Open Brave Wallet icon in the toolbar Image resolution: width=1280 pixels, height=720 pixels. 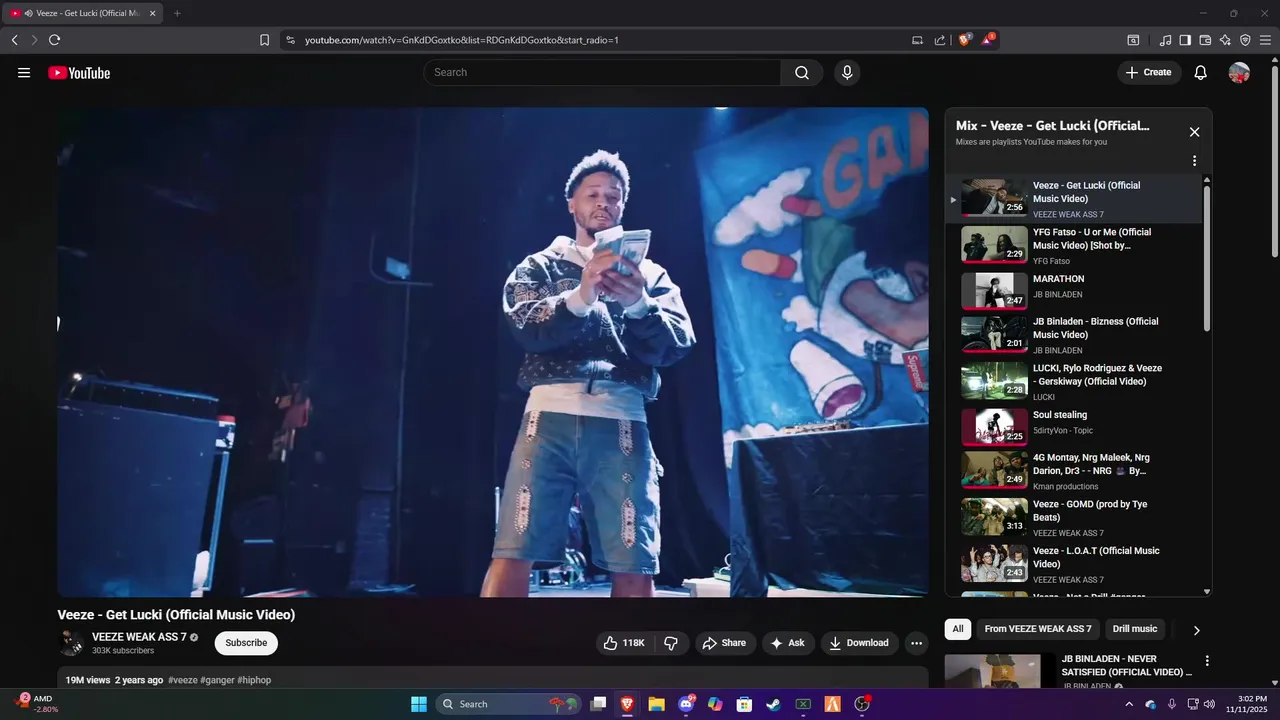pos(1205,40)
